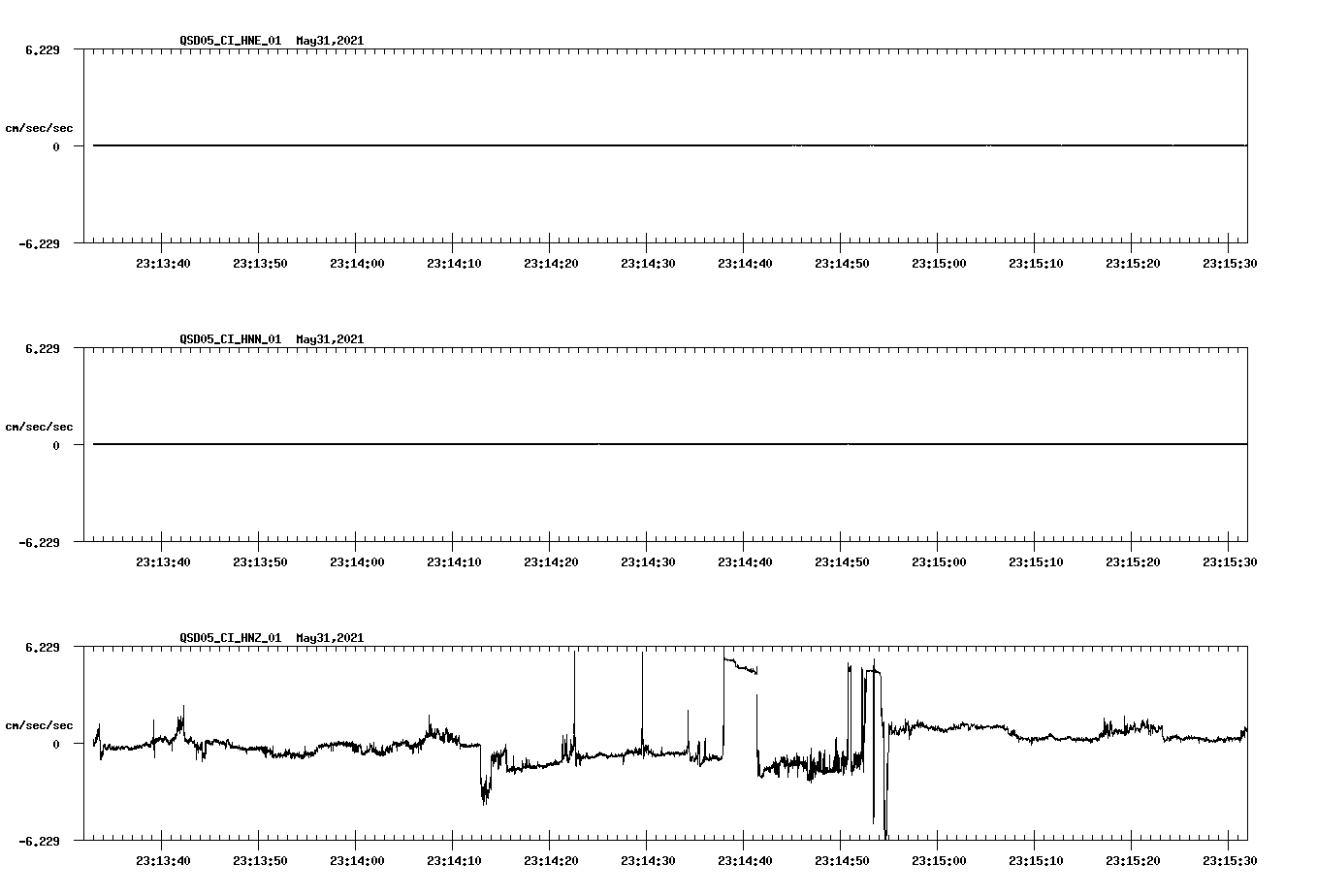Click 23:14:10 time label under HNN chart
Screen dimensions: 1317x896
(x=454, y=562)
